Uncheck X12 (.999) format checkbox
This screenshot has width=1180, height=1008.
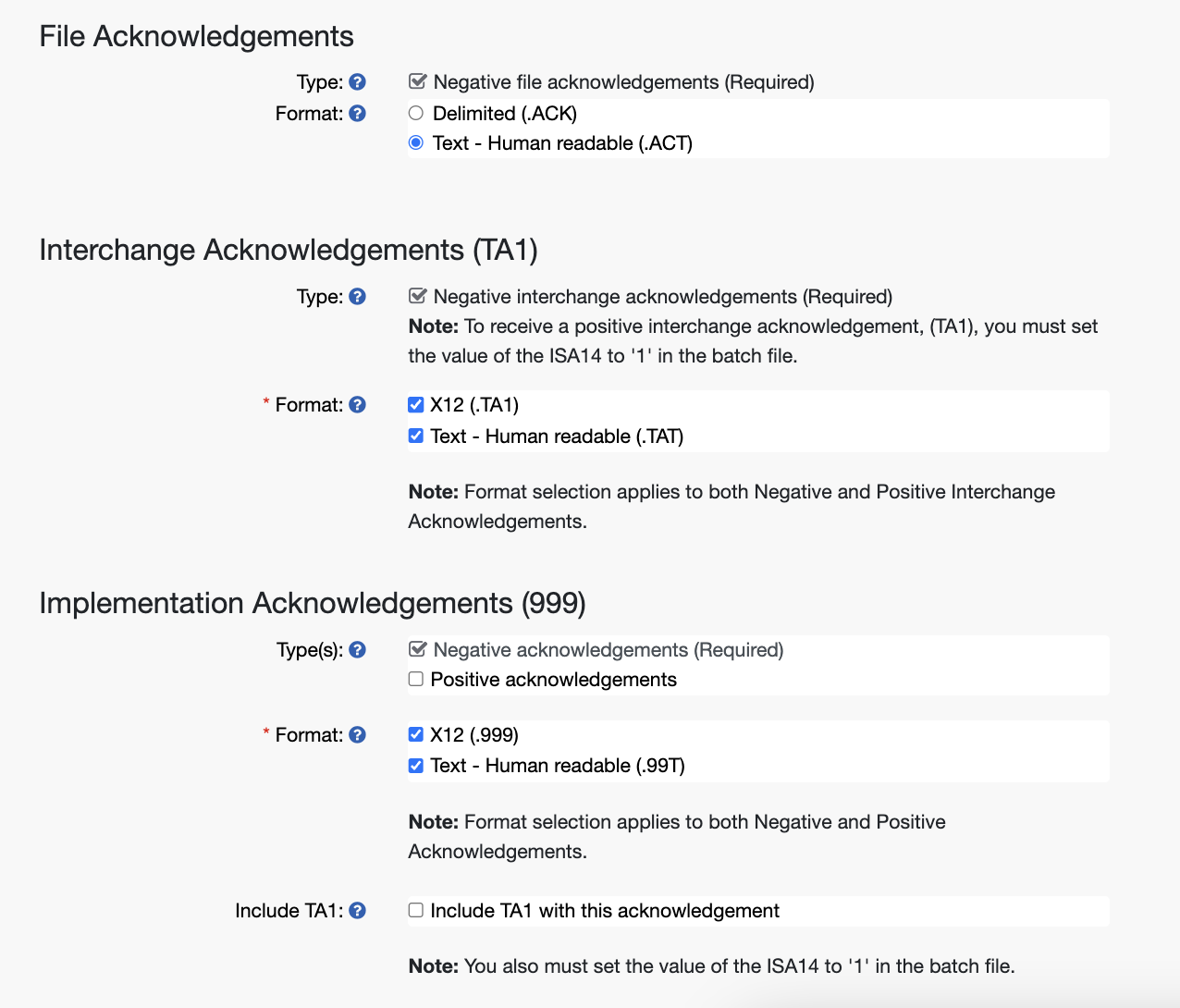[416, 734]
